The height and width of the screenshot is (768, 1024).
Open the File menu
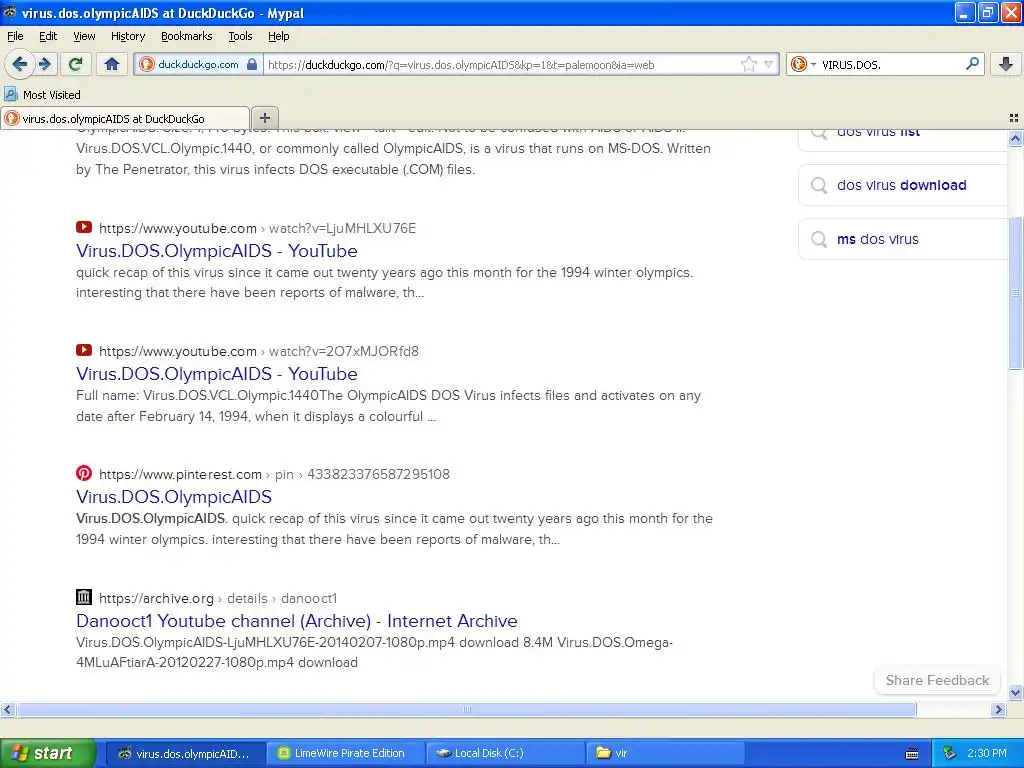point(15,36)
